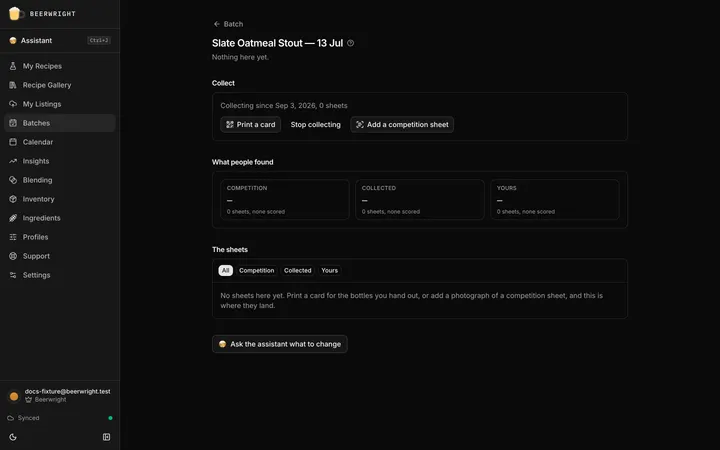Click the Beerwright beer mug logo
720x450 pixels.
(15, 13)
